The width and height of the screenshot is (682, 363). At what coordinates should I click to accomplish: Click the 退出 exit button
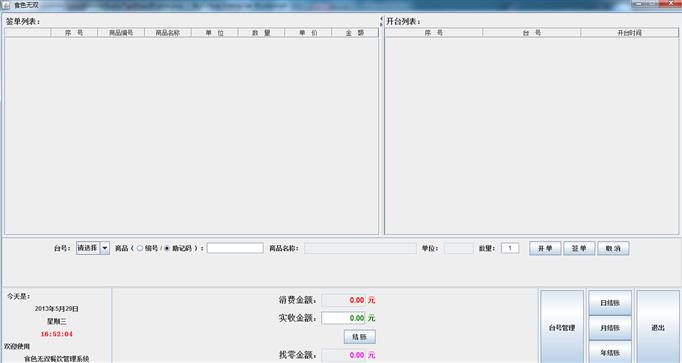[x=658, y=327]
